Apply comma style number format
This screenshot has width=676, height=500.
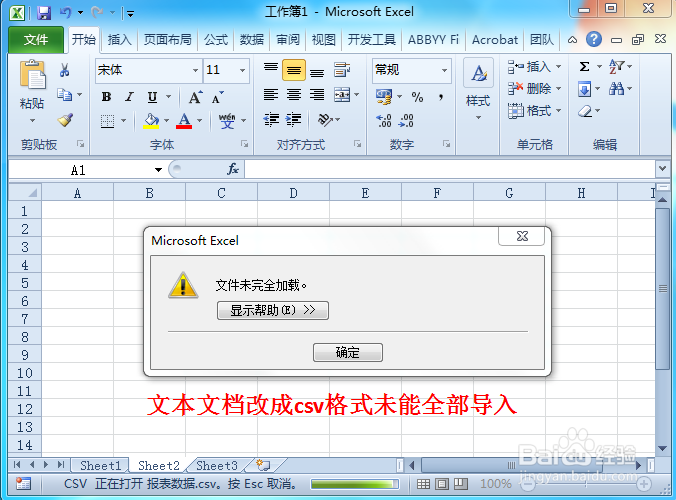coord(441,97)
